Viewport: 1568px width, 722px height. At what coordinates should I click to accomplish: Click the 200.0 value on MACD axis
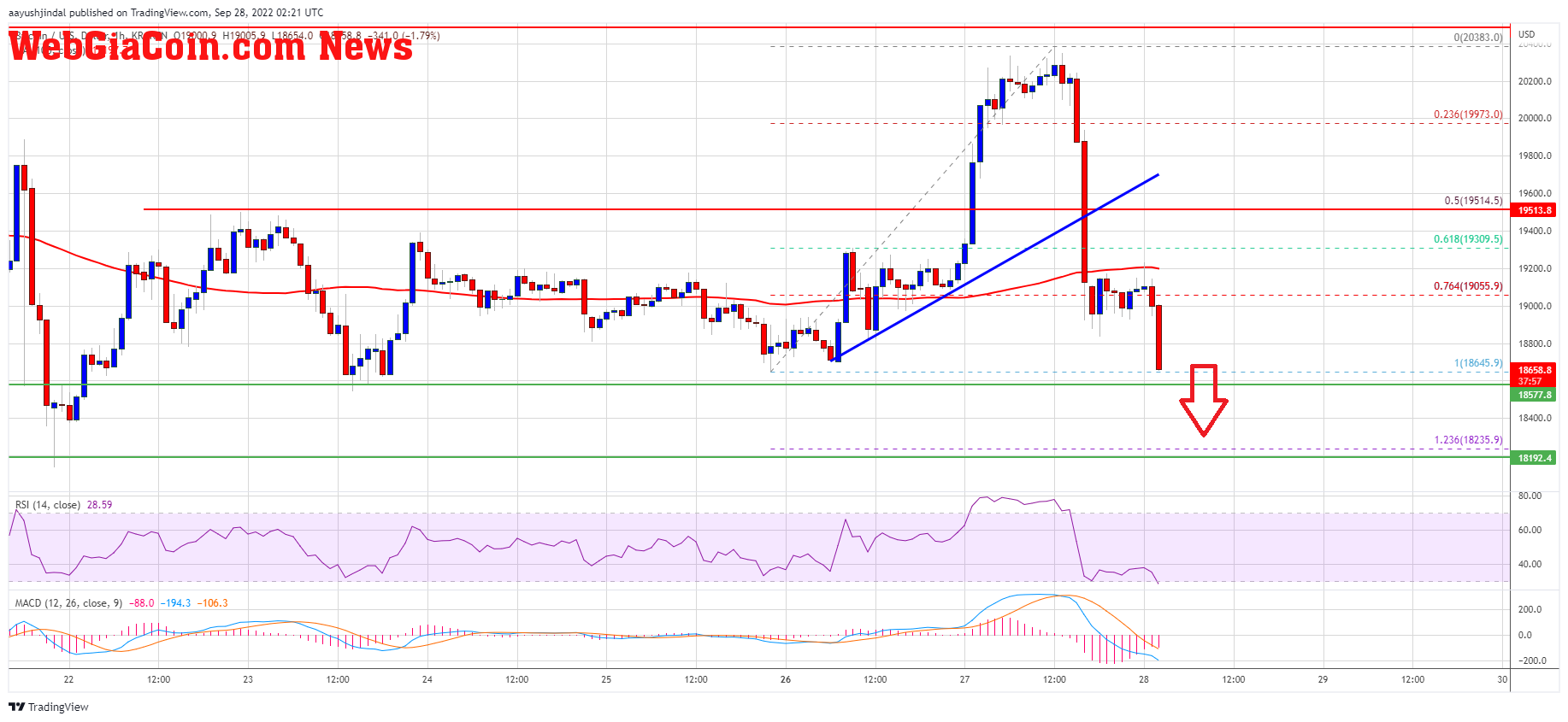tap(1530, 609)
